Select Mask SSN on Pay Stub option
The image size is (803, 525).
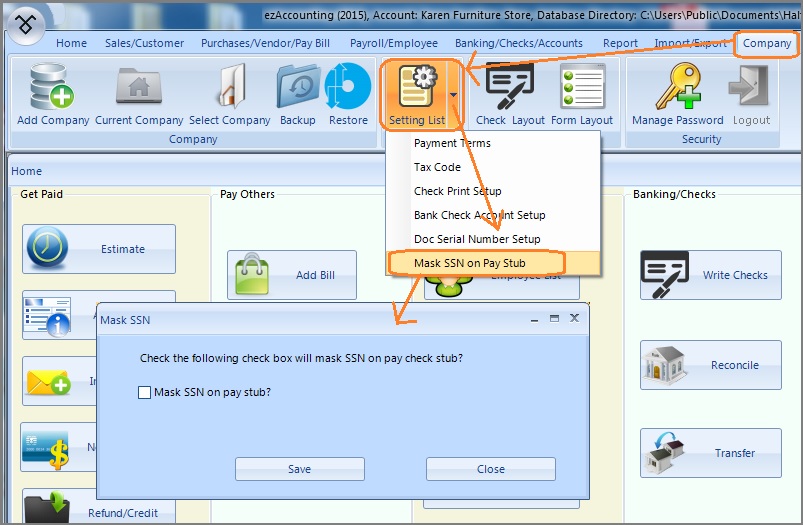pyautogui.click(x=469, y=263)
